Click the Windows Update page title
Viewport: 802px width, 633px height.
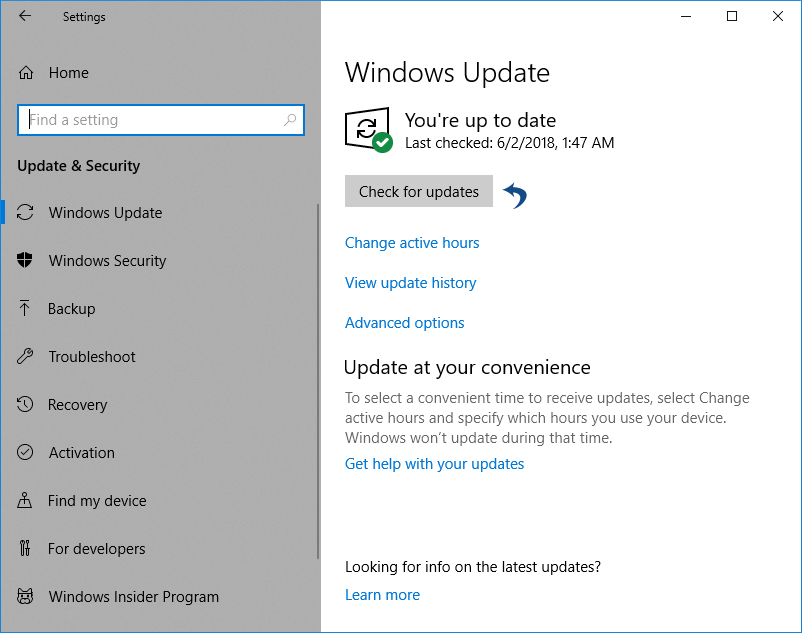pyautogui.click(x=447, y=73)
